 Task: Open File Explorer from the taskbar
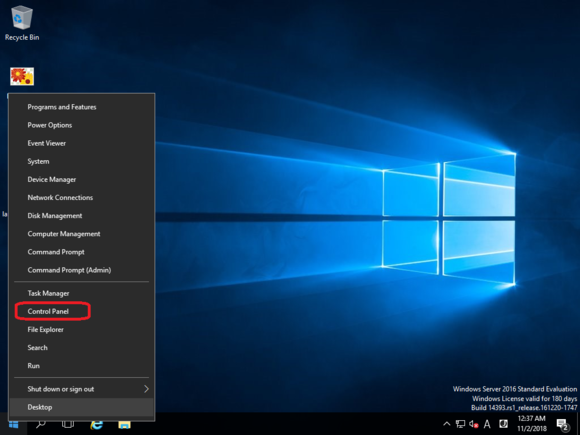tap(124, 424)
